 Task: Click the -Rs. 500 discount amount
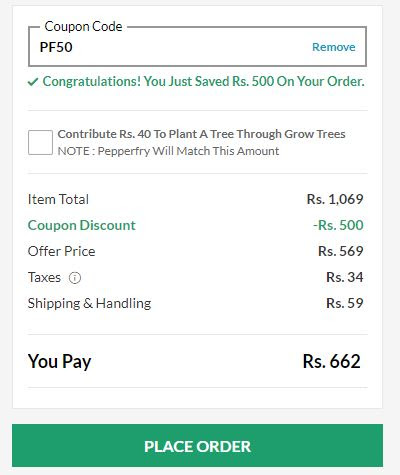[338, 225]
